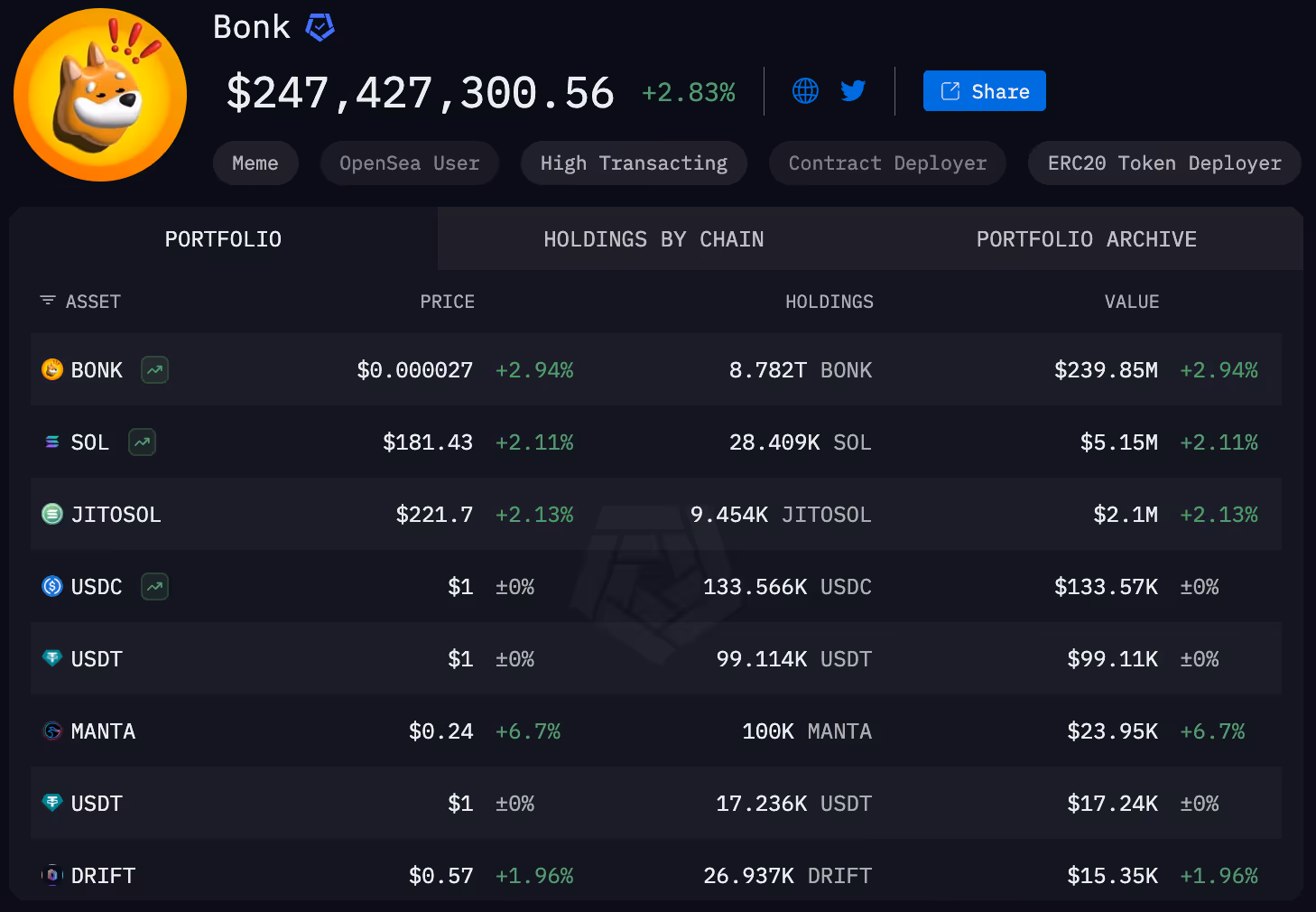Click the JITOSOL token icon
Viewport: 1316px width, 912px height.
(52, 514)
